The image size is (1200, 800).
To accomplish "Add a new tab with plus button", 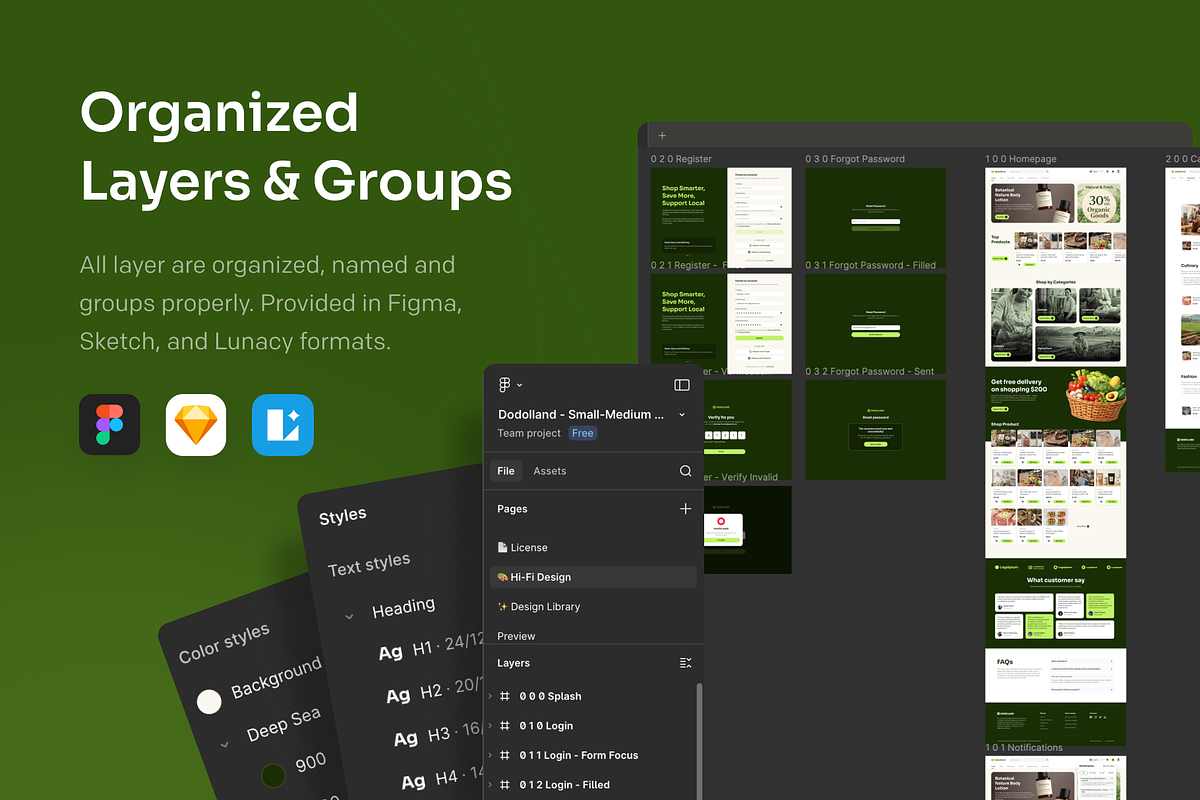I will click(x=662, y=136).
